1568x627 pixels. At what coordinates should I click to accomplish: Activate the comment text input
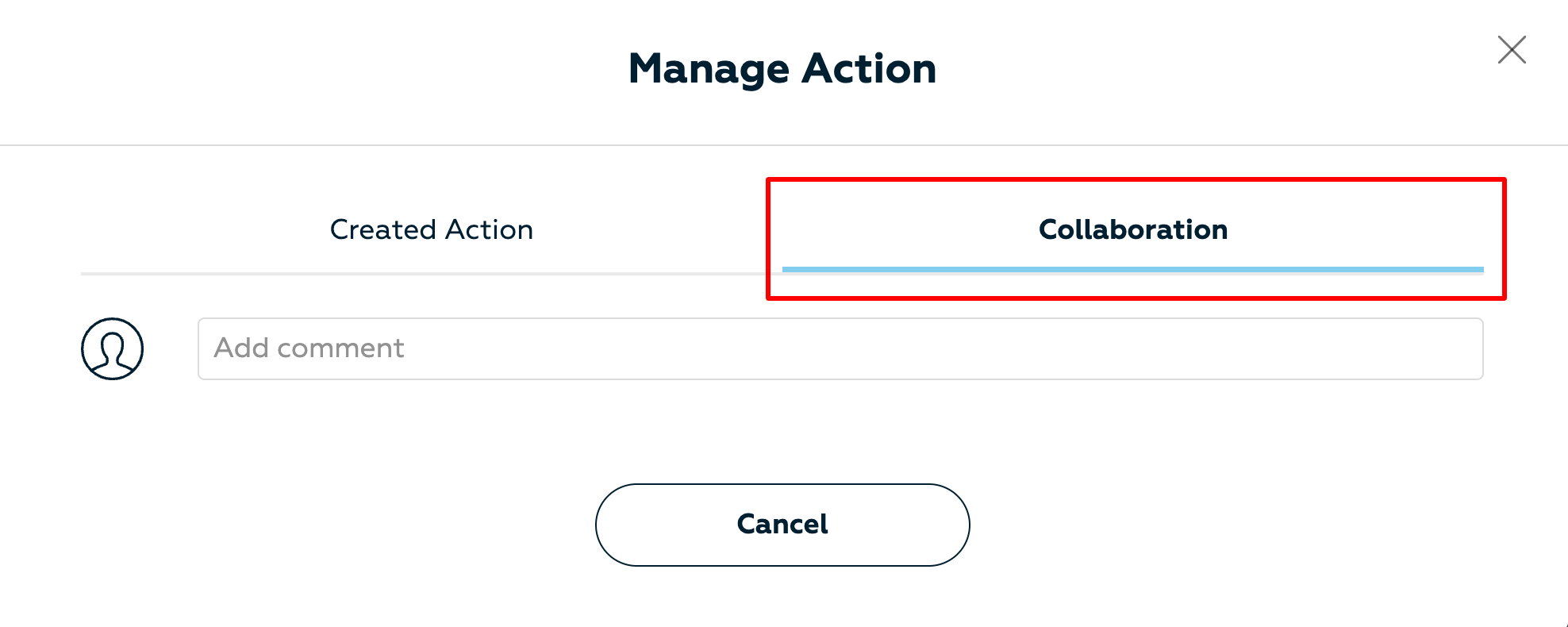[840, 348]
